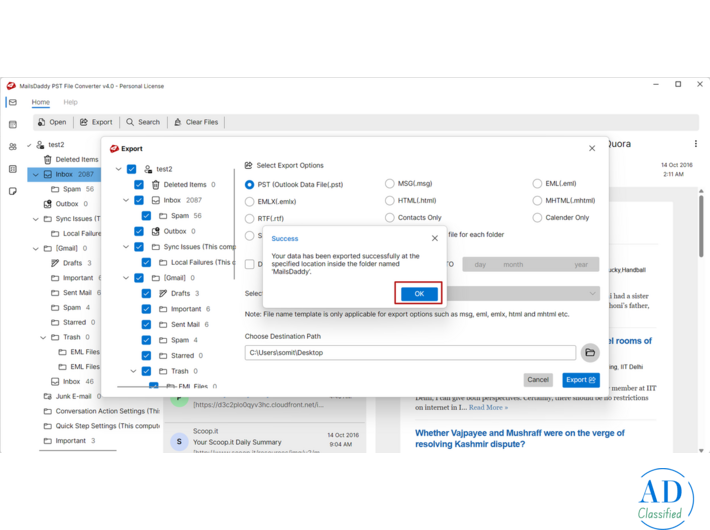
Task: Collapse Inbox node in Export tree
Action: [126, 200]
